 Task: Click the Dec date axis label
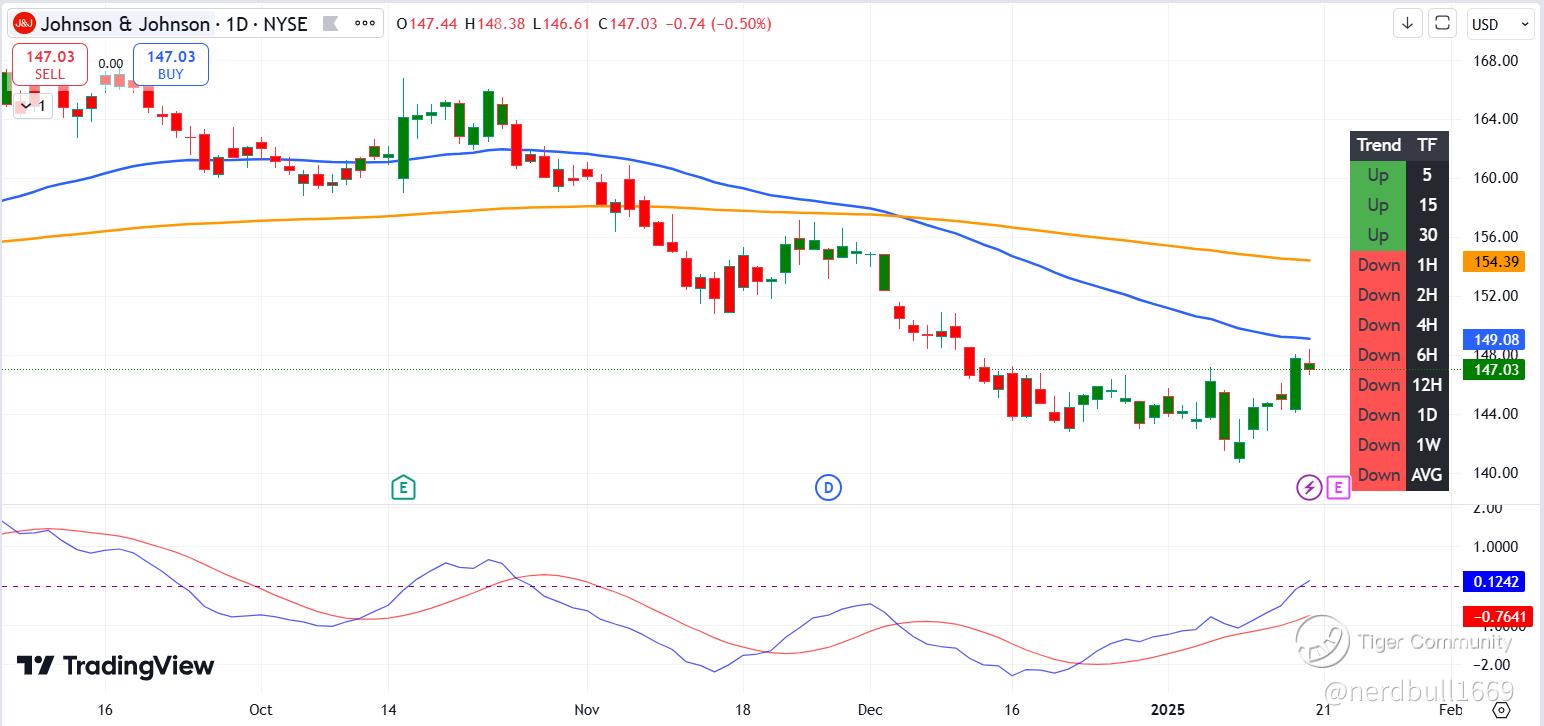pyautogui.click(x=869, y=710)
